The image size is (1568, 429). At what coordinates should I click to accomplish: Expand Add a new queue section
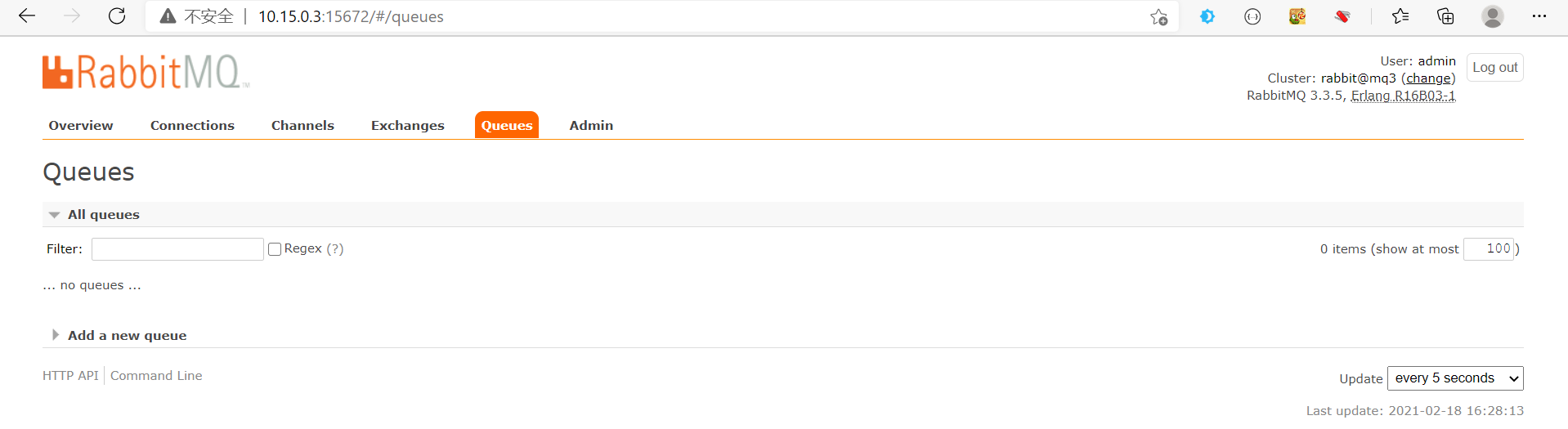127,336
